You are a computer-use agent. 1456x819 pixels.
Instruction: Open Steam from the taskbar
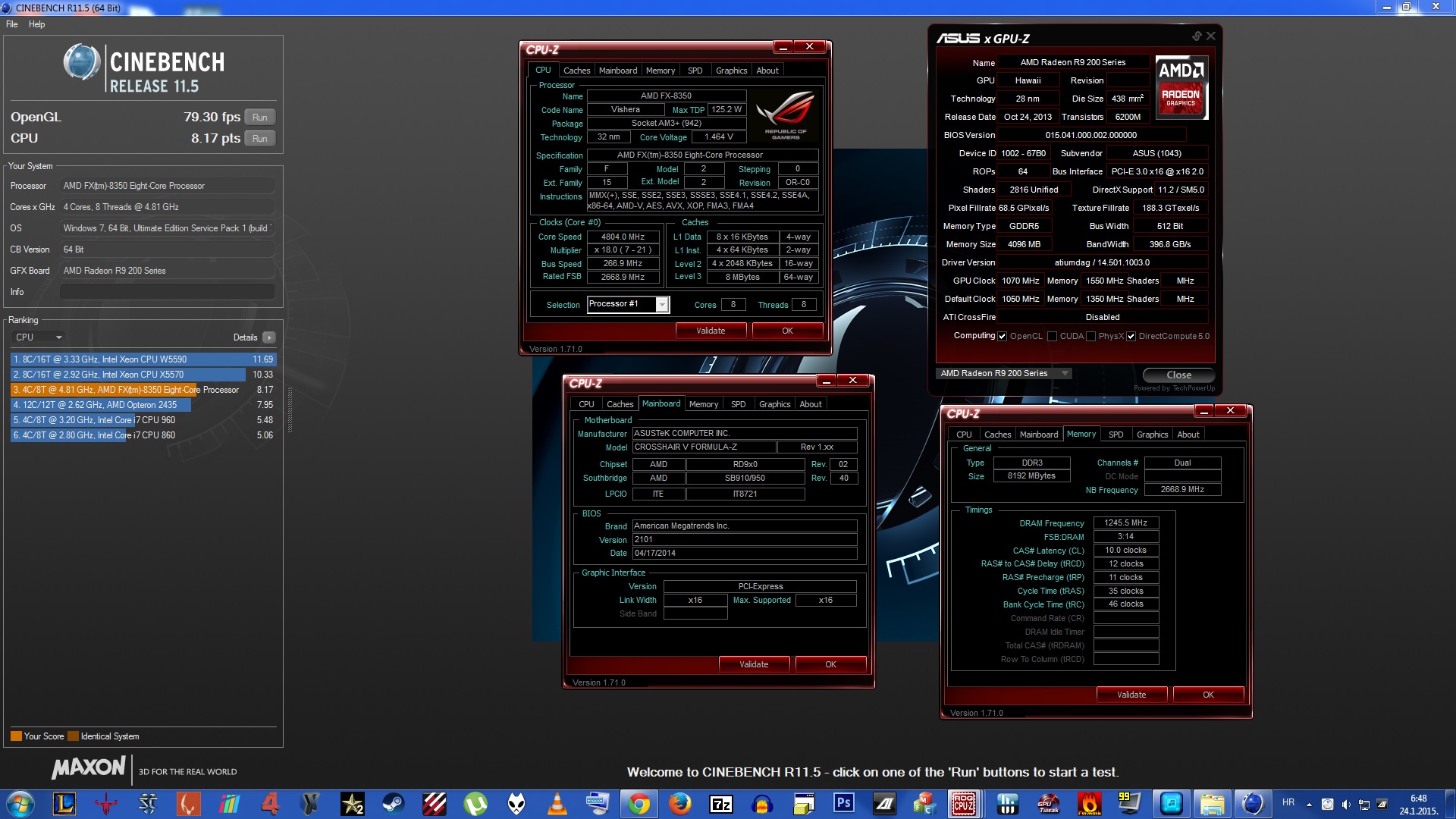coord(393,803)
